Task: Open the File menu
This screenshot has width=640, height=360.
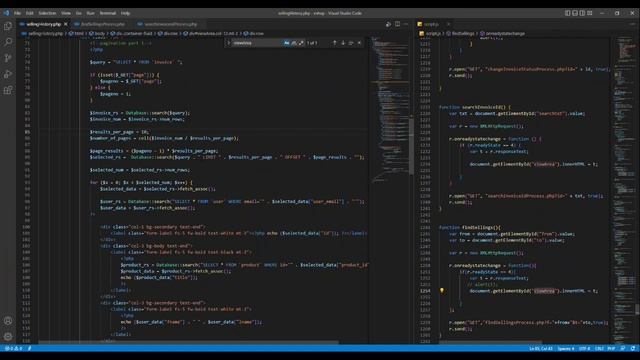Action: [17, 13]
